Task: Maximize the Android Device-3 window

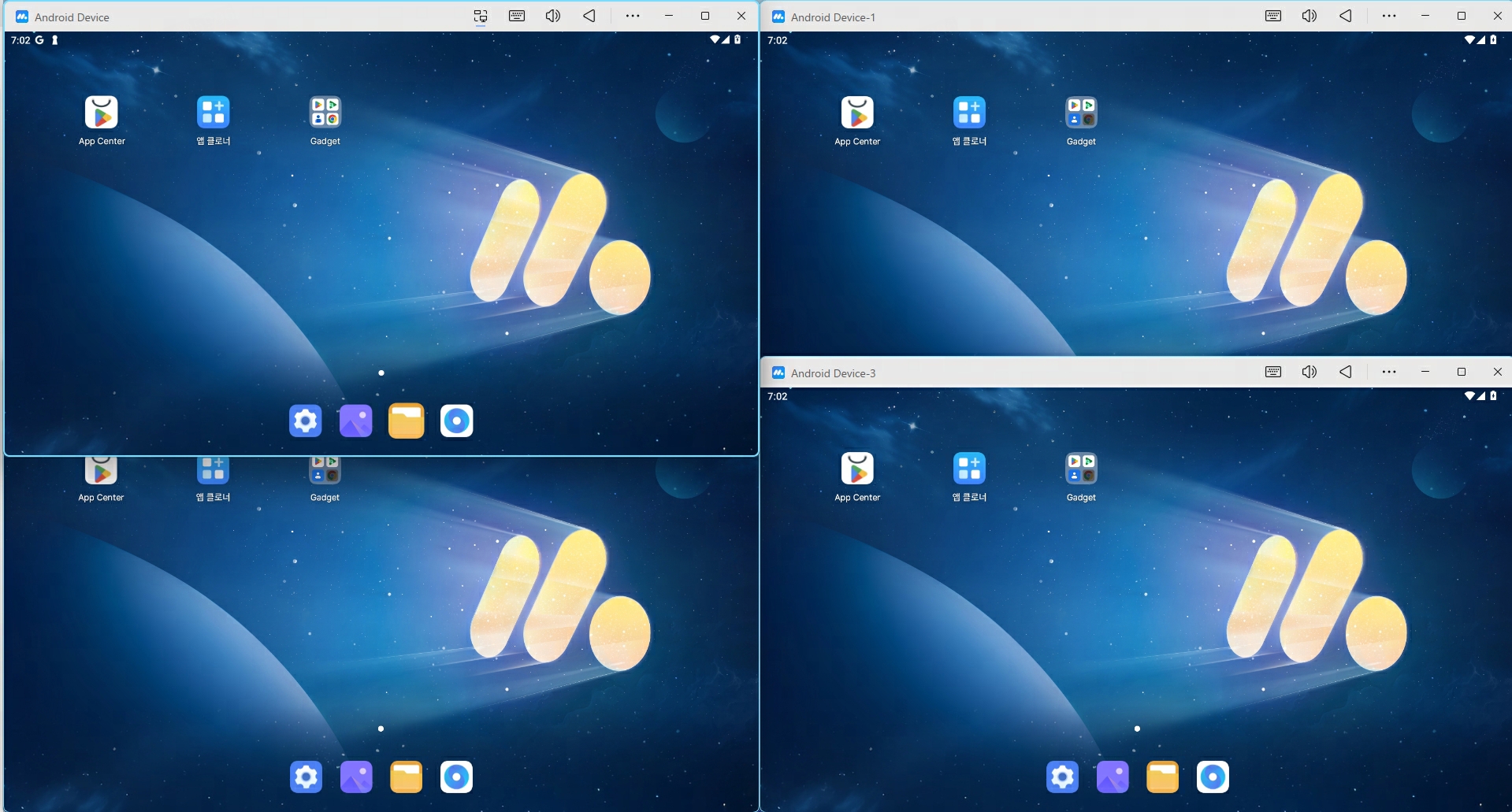Action: 1462,372
